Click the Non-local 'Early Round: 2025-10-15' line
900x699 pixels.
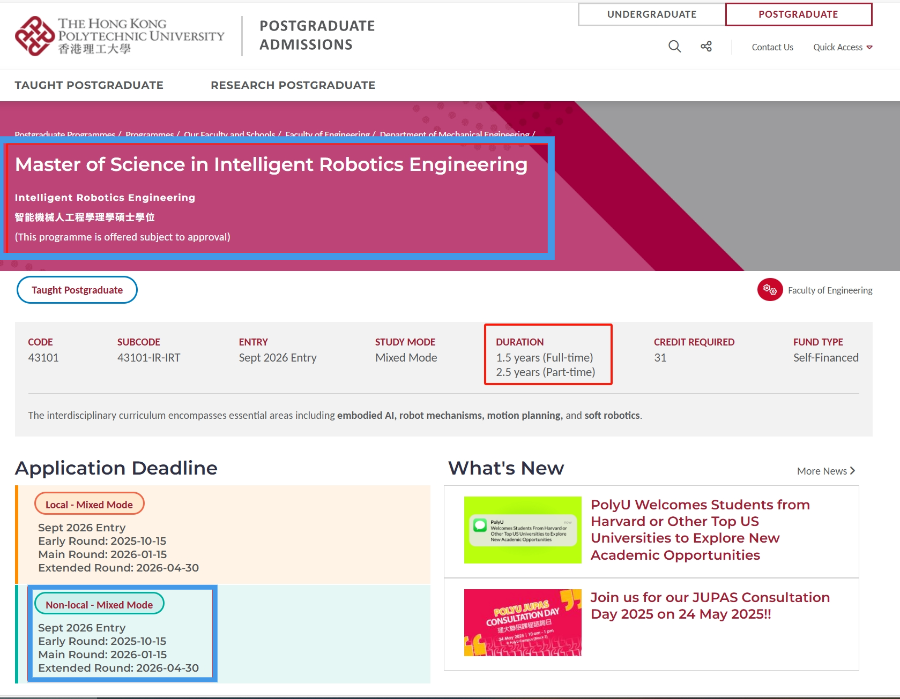point(102,641)
